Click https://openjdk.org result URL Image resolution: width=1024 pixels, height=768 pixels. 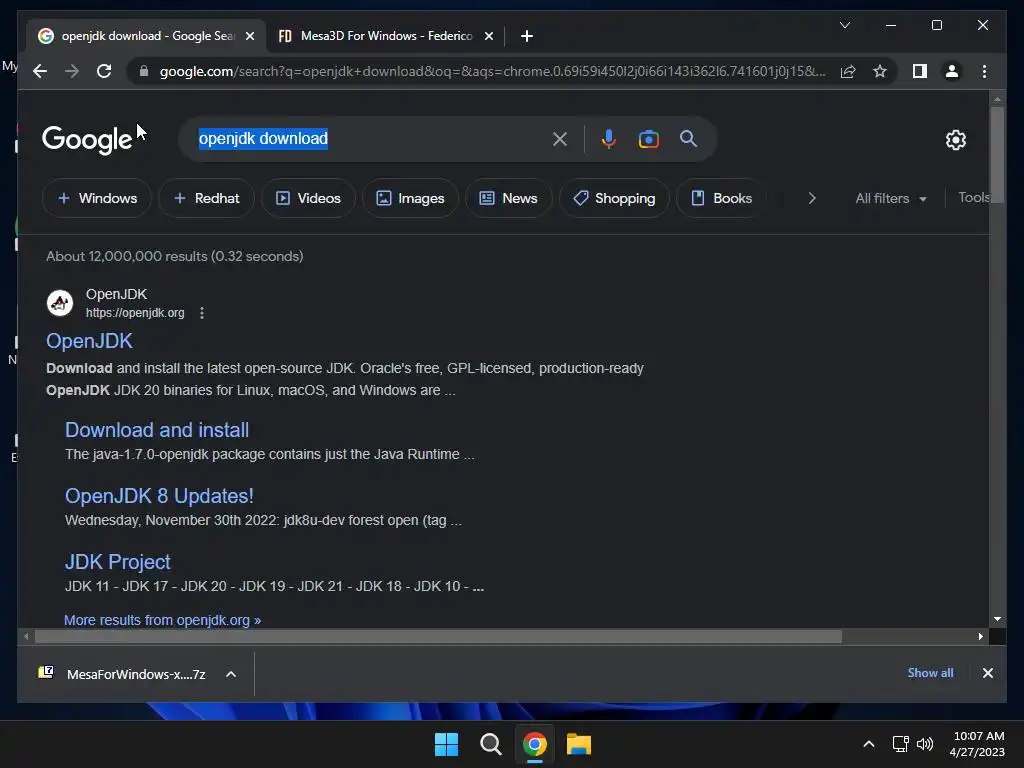tap(135, 313)
